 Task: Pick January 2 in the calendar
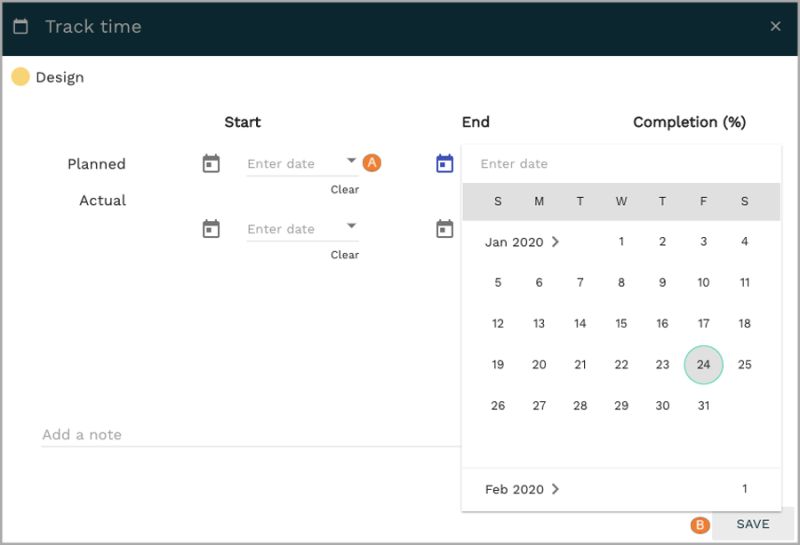(x=662, y=241)
